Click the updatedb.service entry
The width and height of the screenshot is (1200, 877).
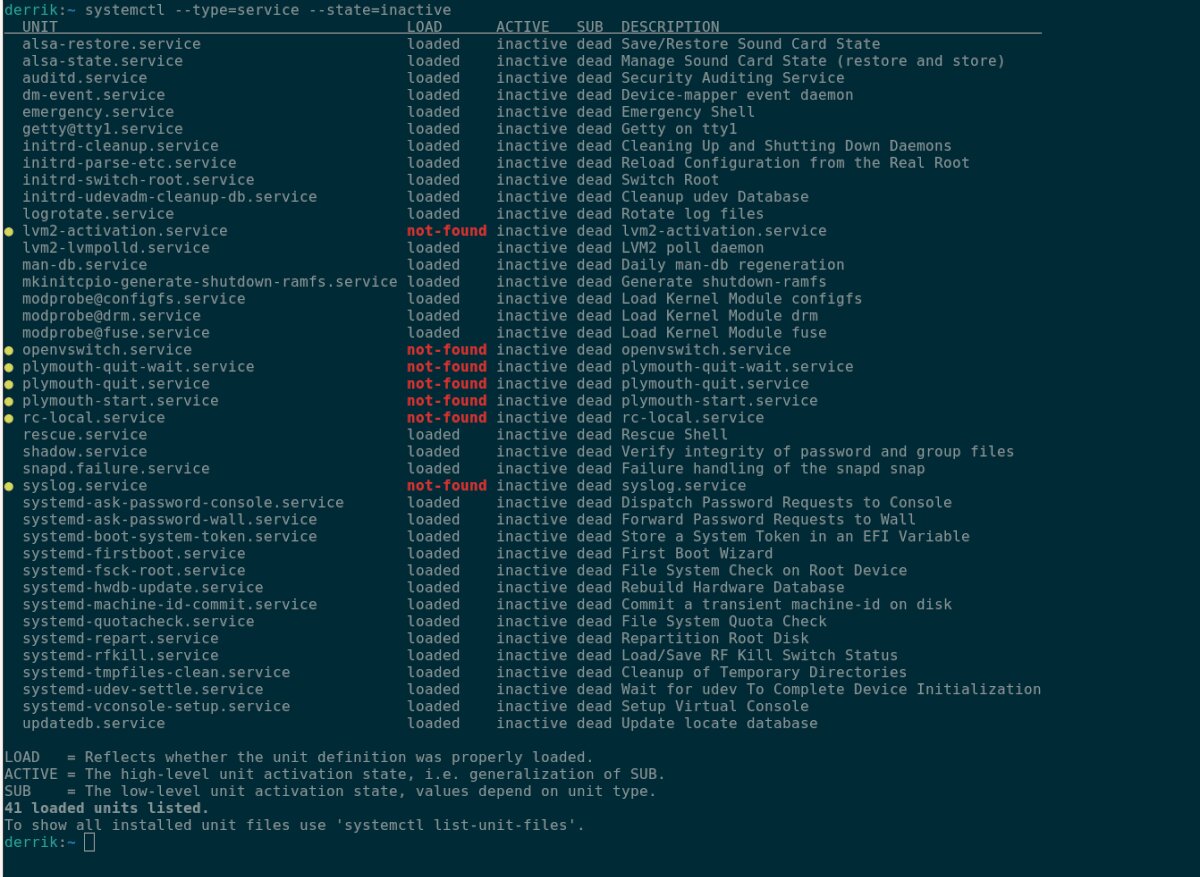tap(93, 723)
